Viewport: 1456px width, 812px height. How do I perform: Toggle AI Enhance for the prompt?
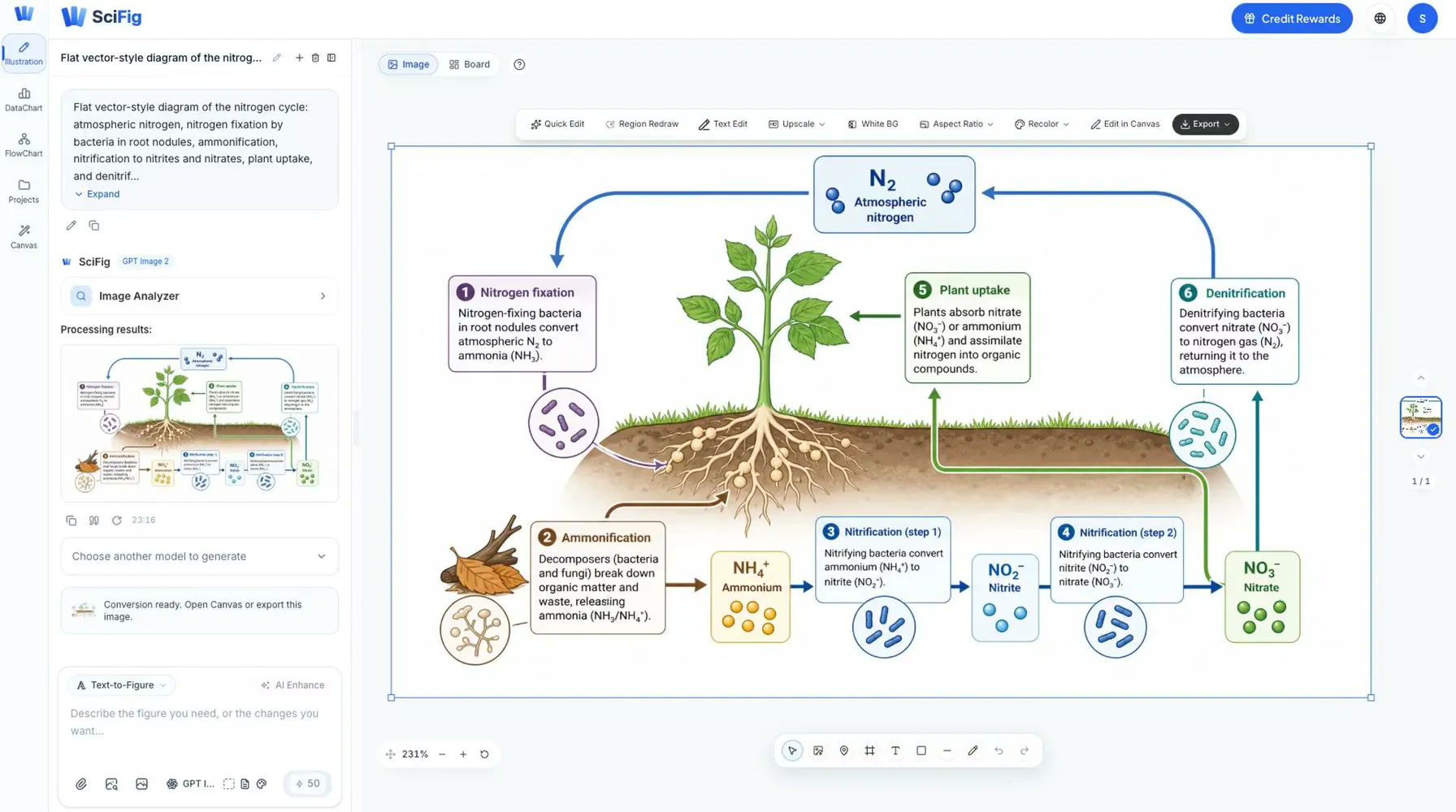pyautogui.click(x=292, y=685)
